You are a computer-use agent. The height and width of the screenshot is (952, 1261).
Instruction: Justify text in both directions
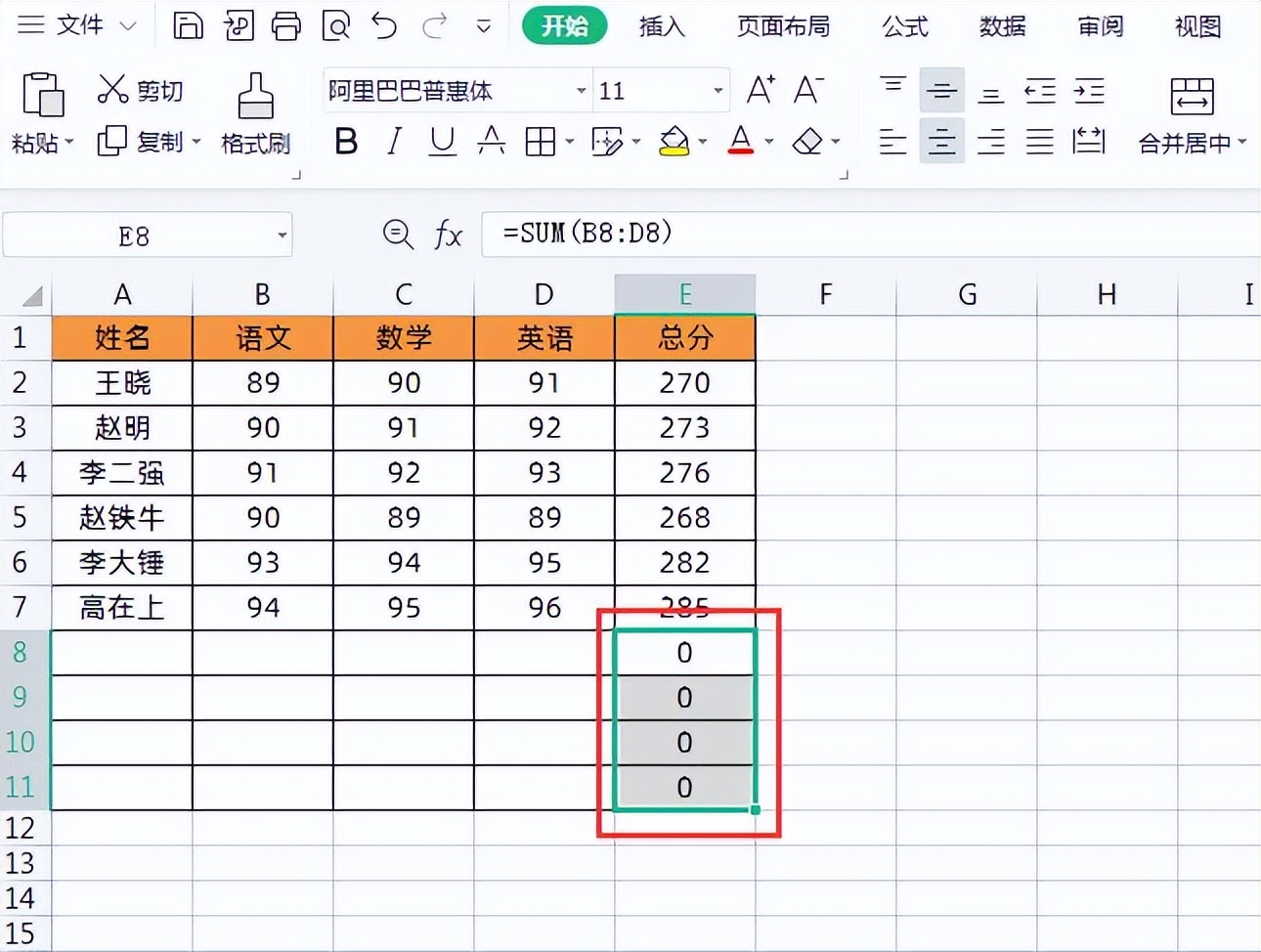(x=1040, y=142)
